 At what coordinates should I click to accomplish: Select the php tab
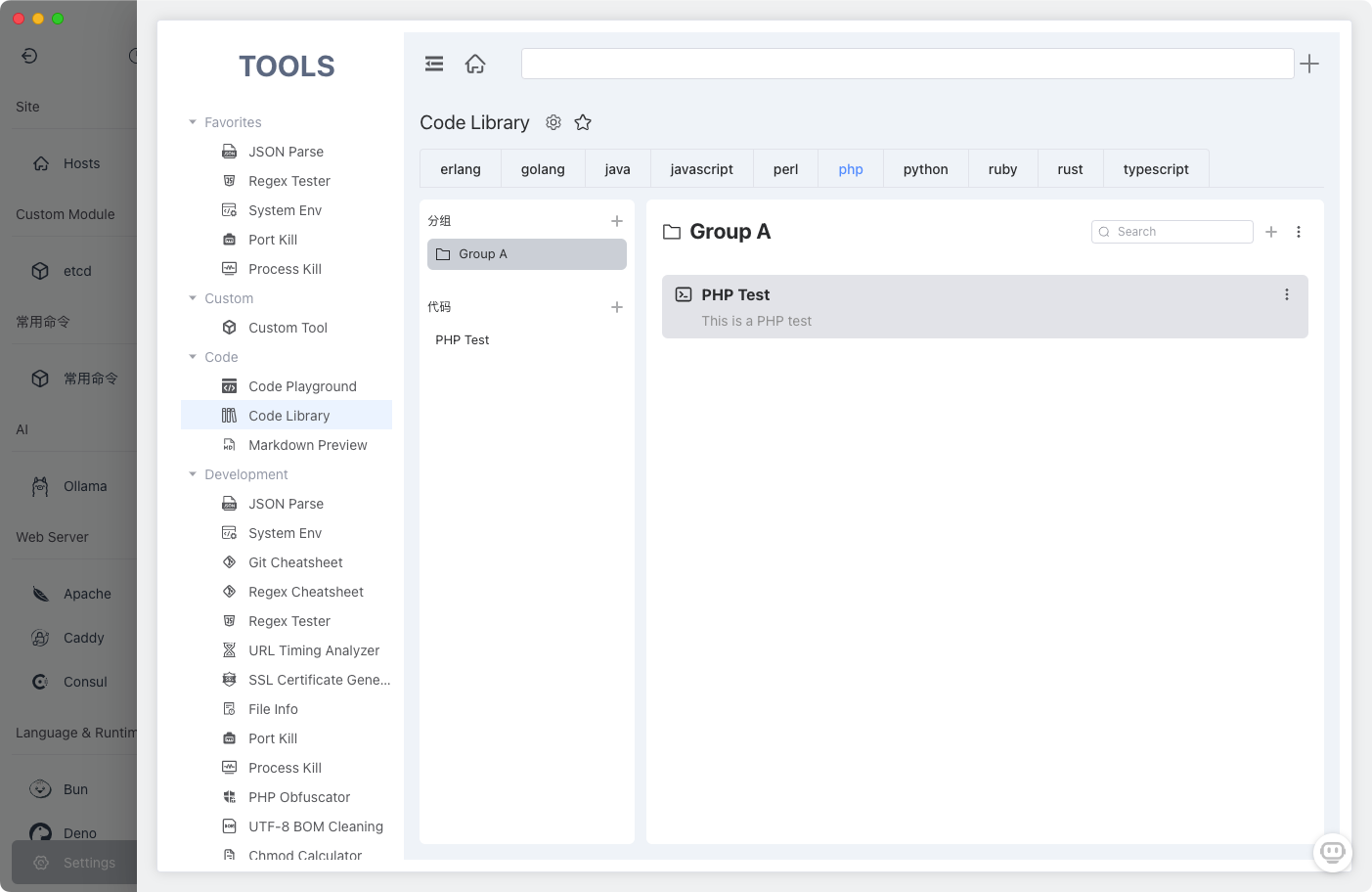(851, 169)
